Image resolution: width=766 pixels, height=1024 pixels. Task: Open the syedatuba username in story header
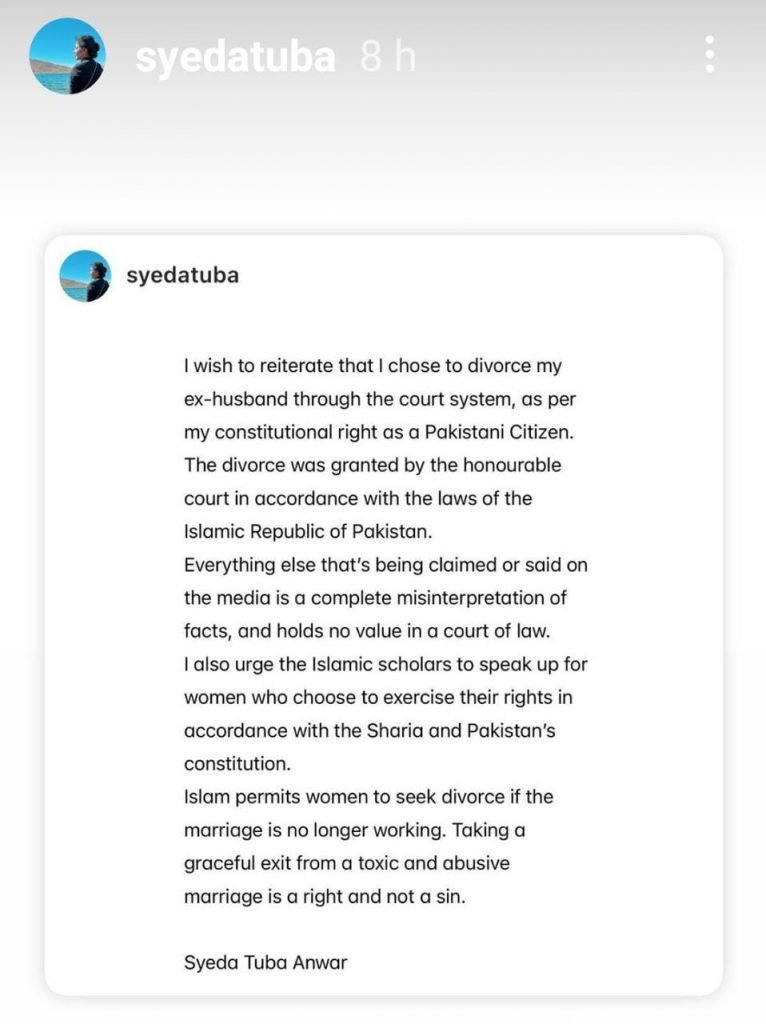pos(235,57)
